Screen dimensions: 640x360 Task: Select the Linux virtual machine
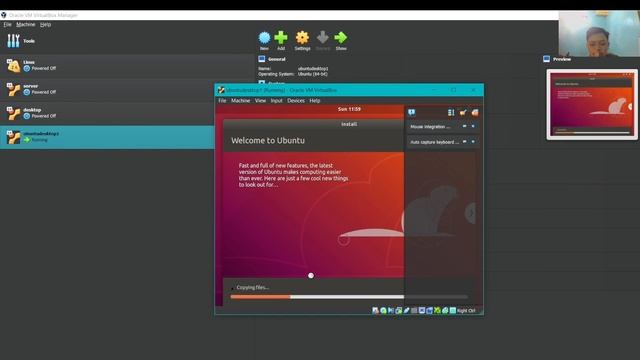coord(127,65)
